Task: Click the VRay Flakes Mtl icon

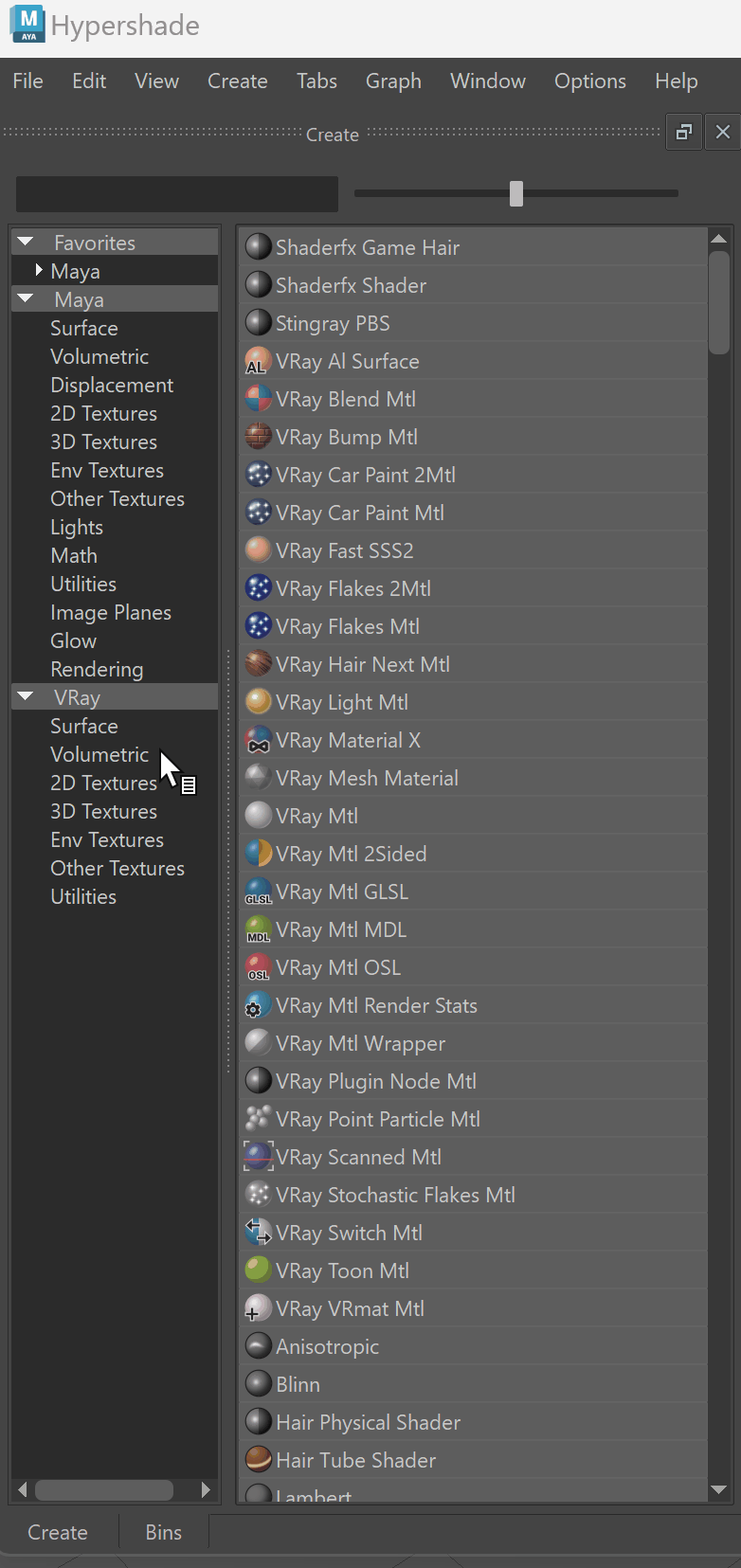Action: [259, 626]
